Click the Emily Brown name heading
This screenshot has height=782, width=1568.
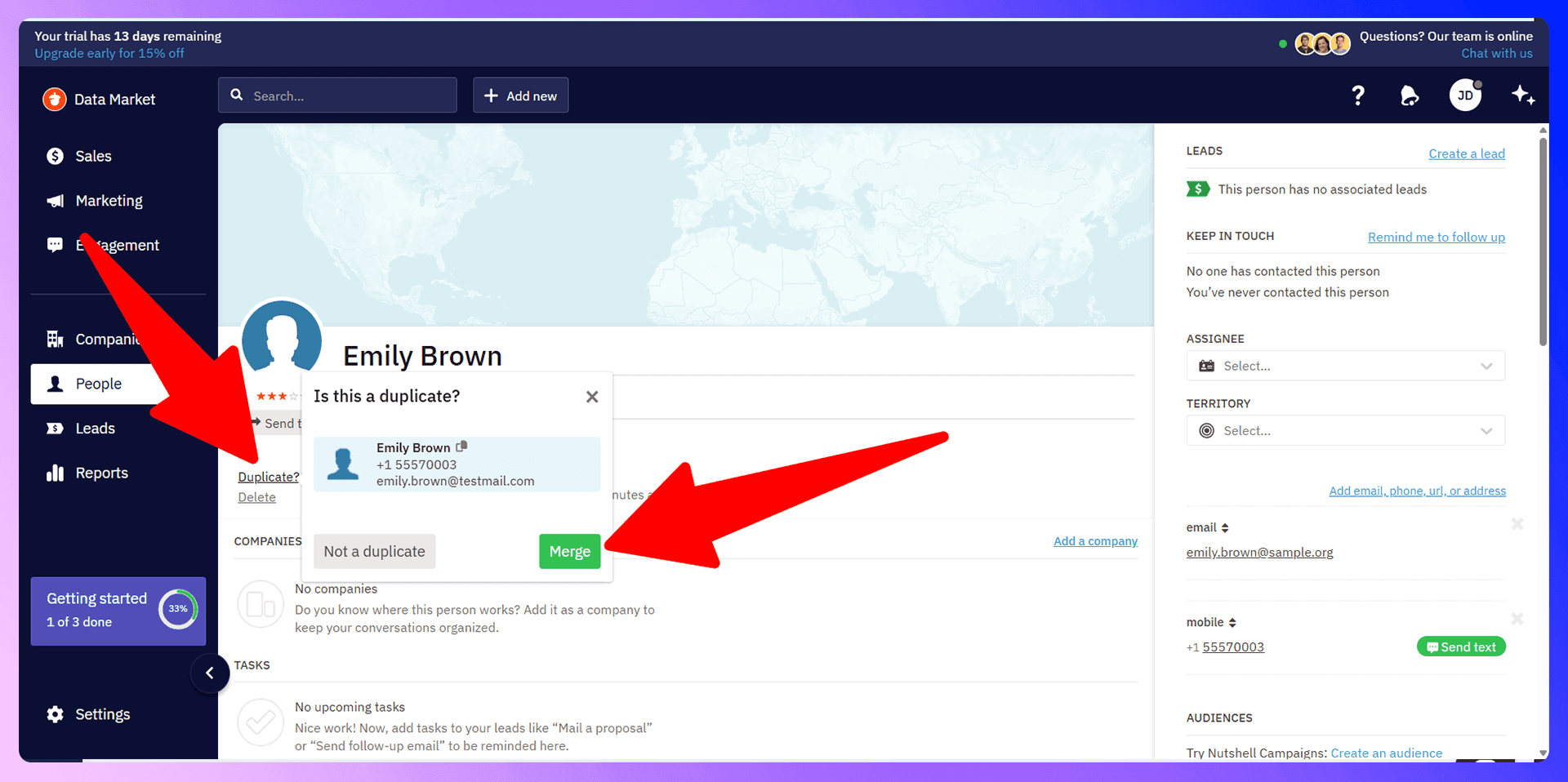coord(422,356)
